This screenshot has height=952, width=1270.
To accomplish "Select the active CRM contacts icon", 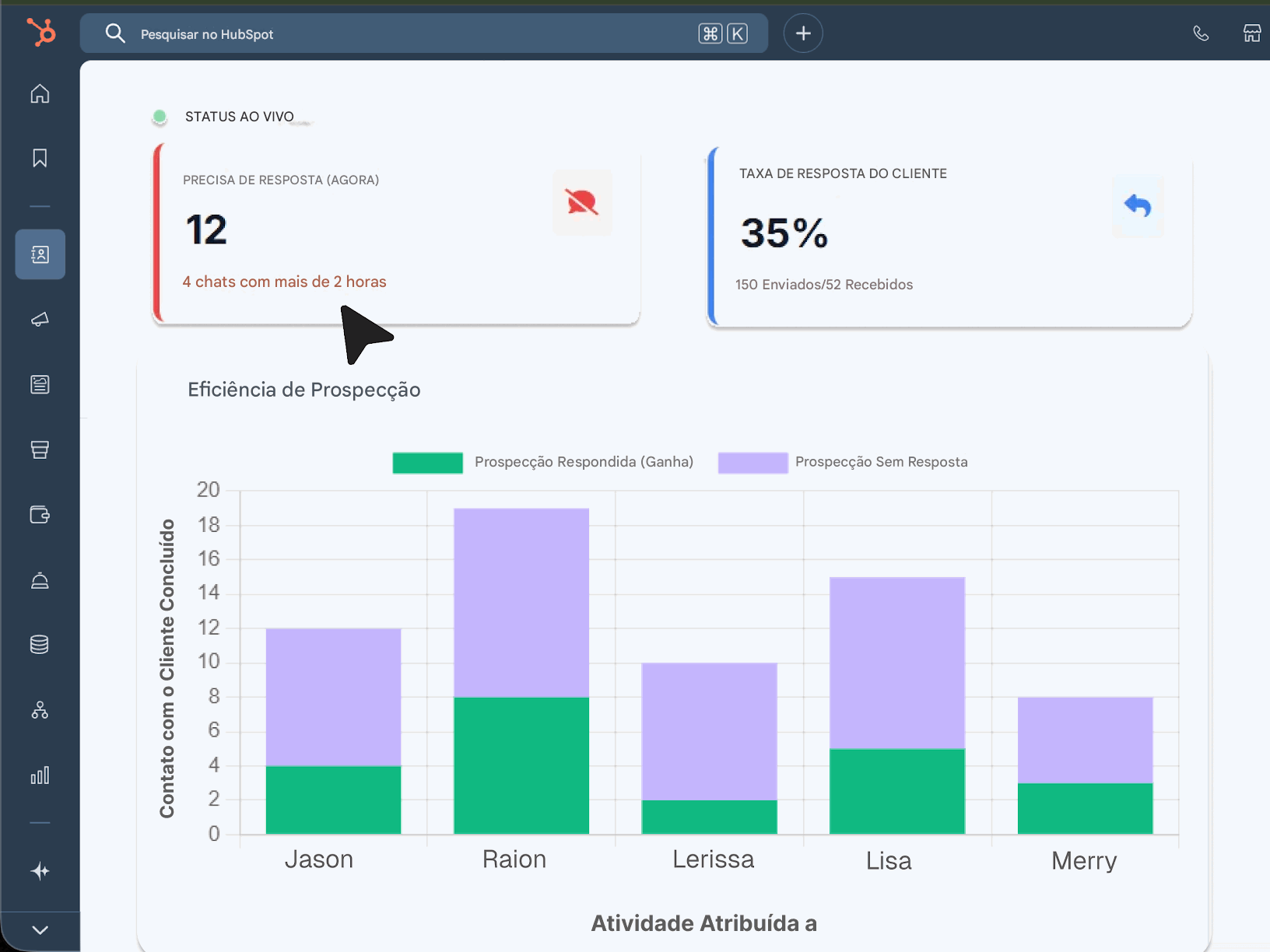I will pos(40,254).
